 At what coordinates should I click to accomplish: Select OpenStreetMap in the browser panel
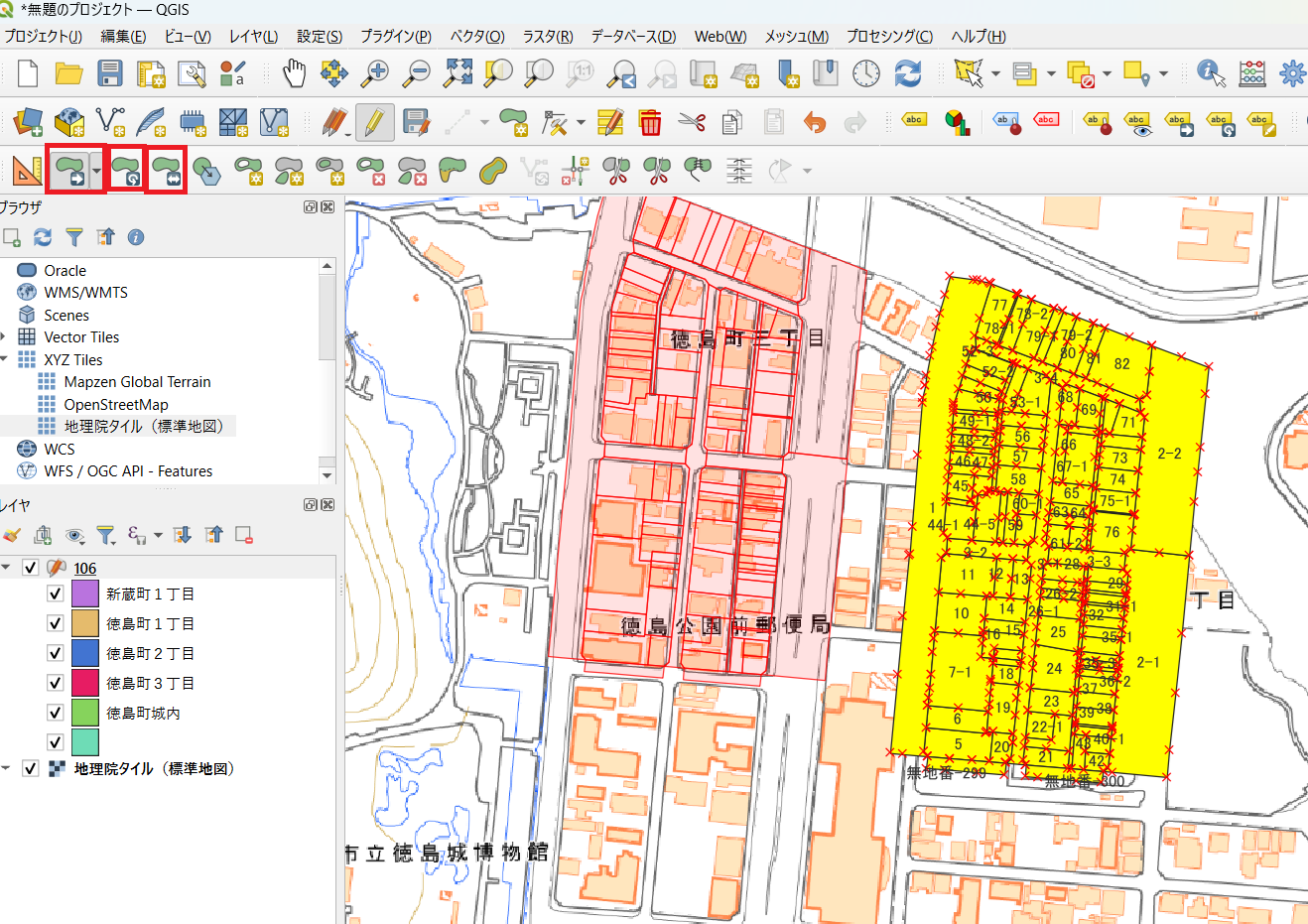point(115,404)
